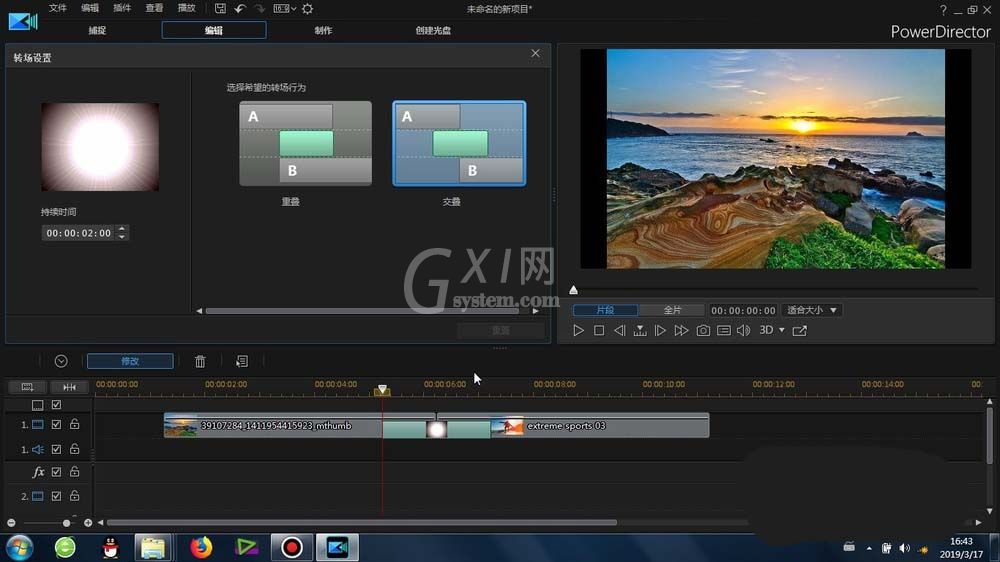
Task: Close the 转场设置 panel
Action: pos(535,54)
